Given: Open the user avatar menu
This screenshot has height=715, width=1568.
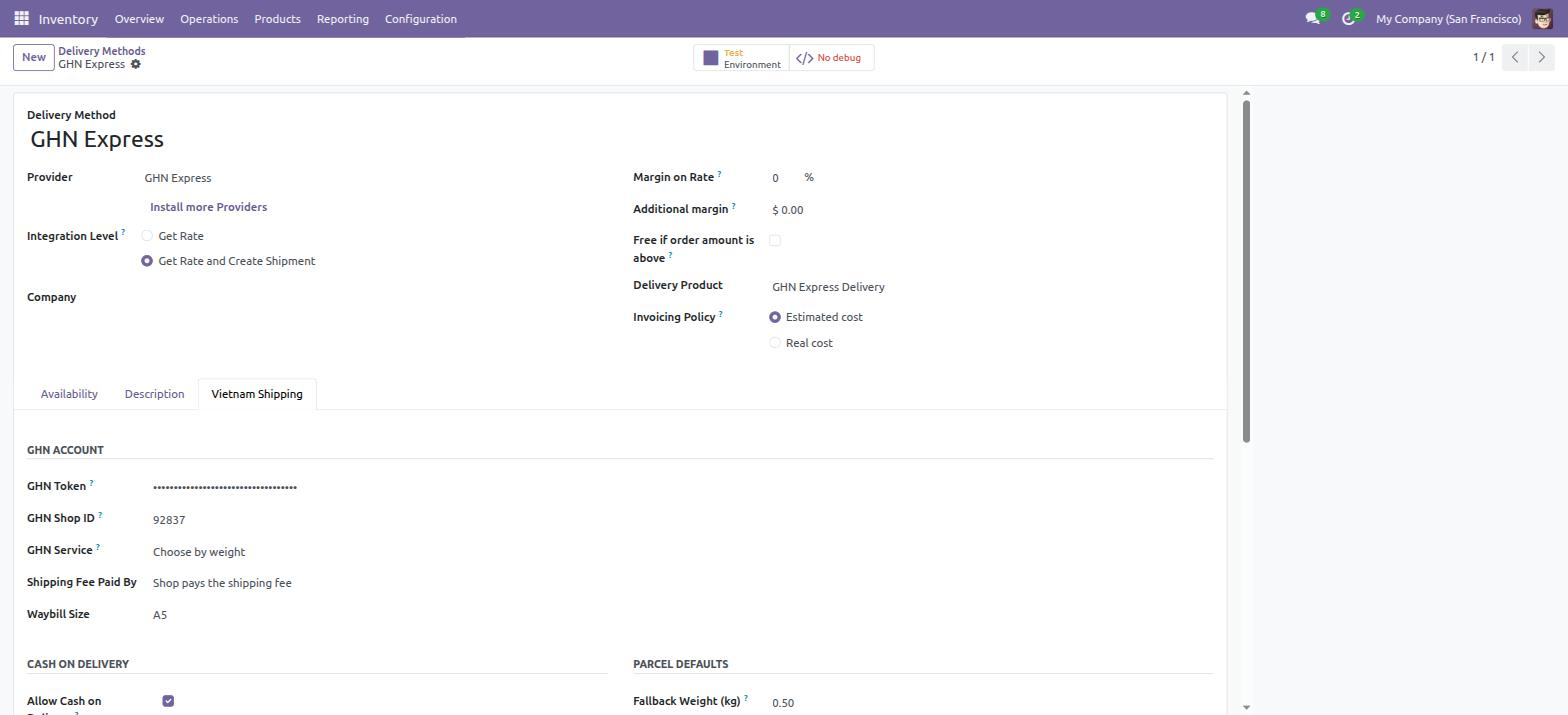Looking at the screenshot, I should click(x=1542, y=18).
